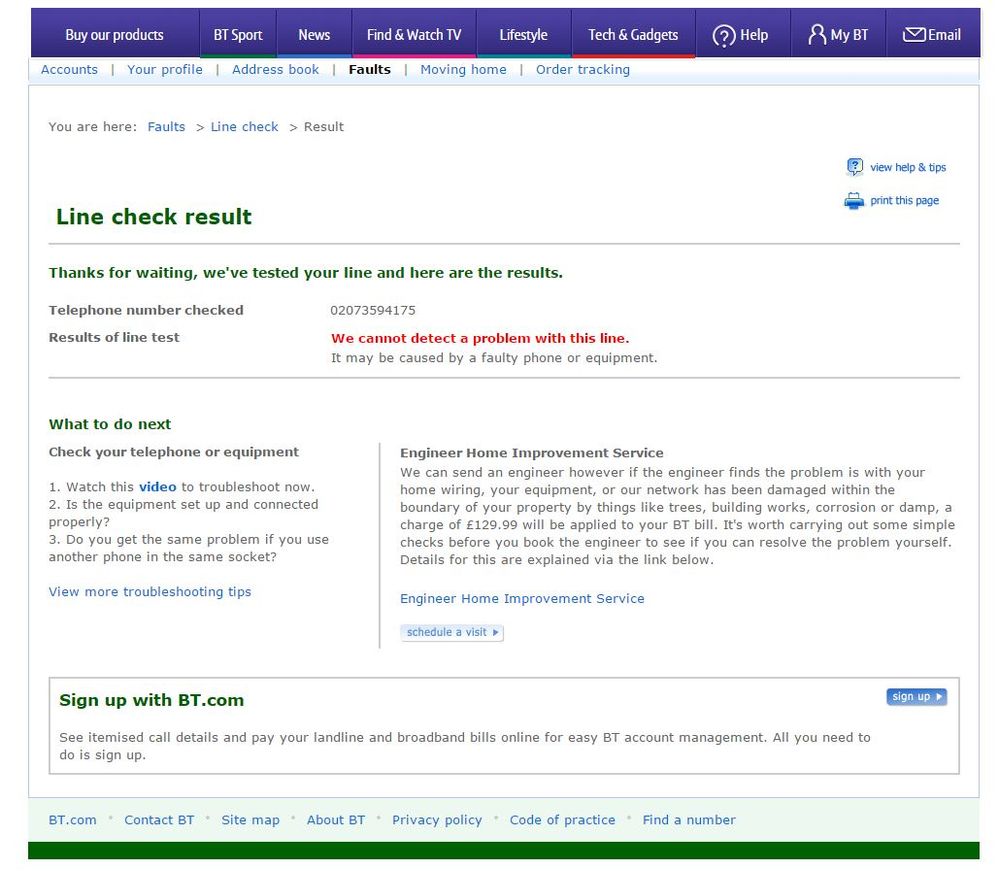Click the bold 'Engineer Home Improvement Service' heading
This screenshot has width=999, height=871.
click(x=531, y=453)
